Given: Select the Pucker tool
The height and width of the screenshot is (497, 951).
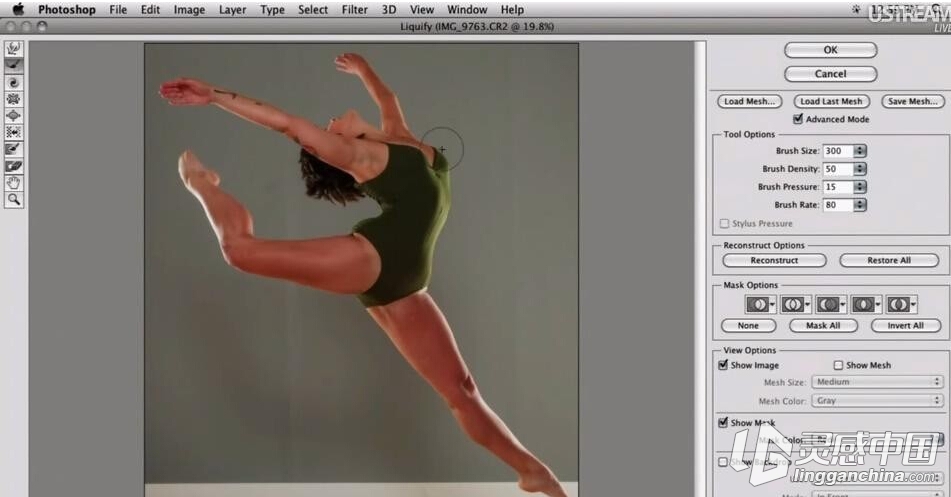Looking at the screenshot, I should pyautogui.click(x=14, y=98).
